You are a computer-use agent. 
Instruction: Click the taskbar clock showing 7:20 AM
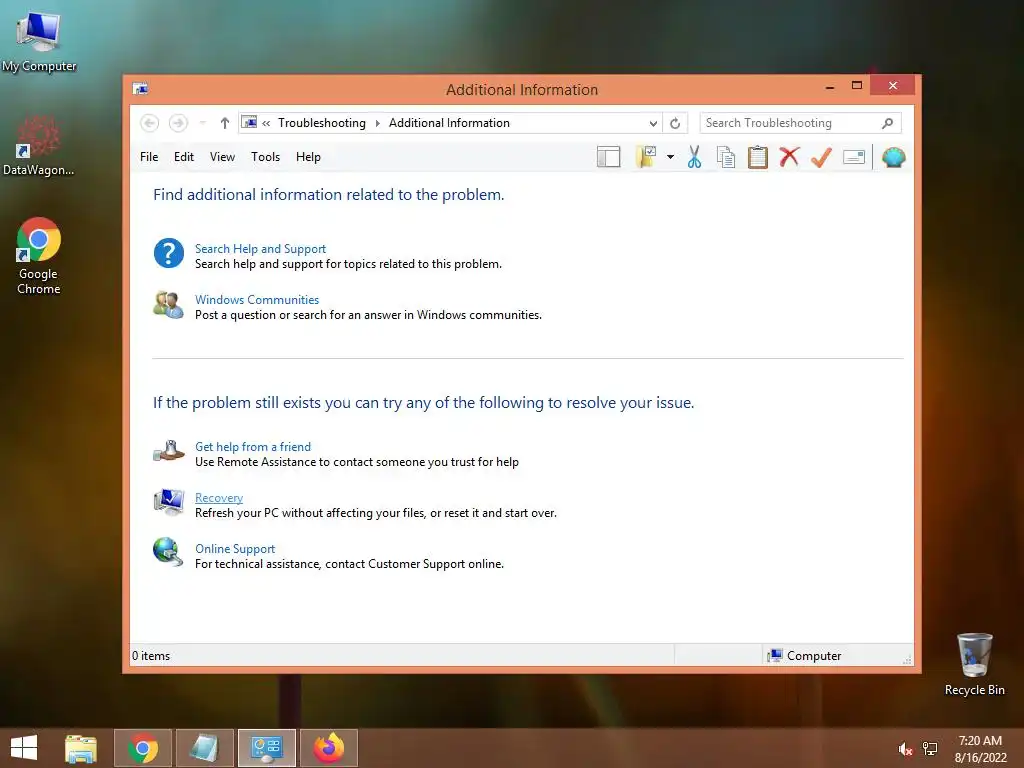(x=980, y=749)
